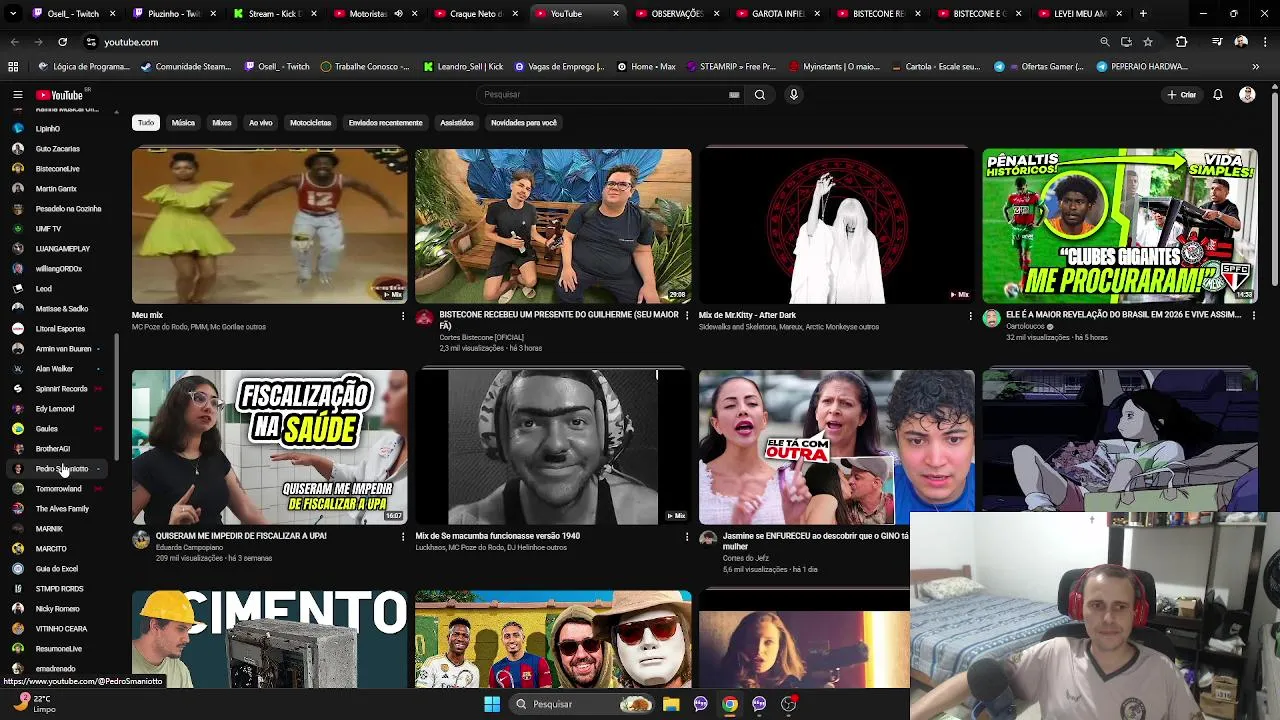Open Jasmine se ENFURECEU video title
The width and height of the screenshot is (1280, 720).
[x=815, y=541]
